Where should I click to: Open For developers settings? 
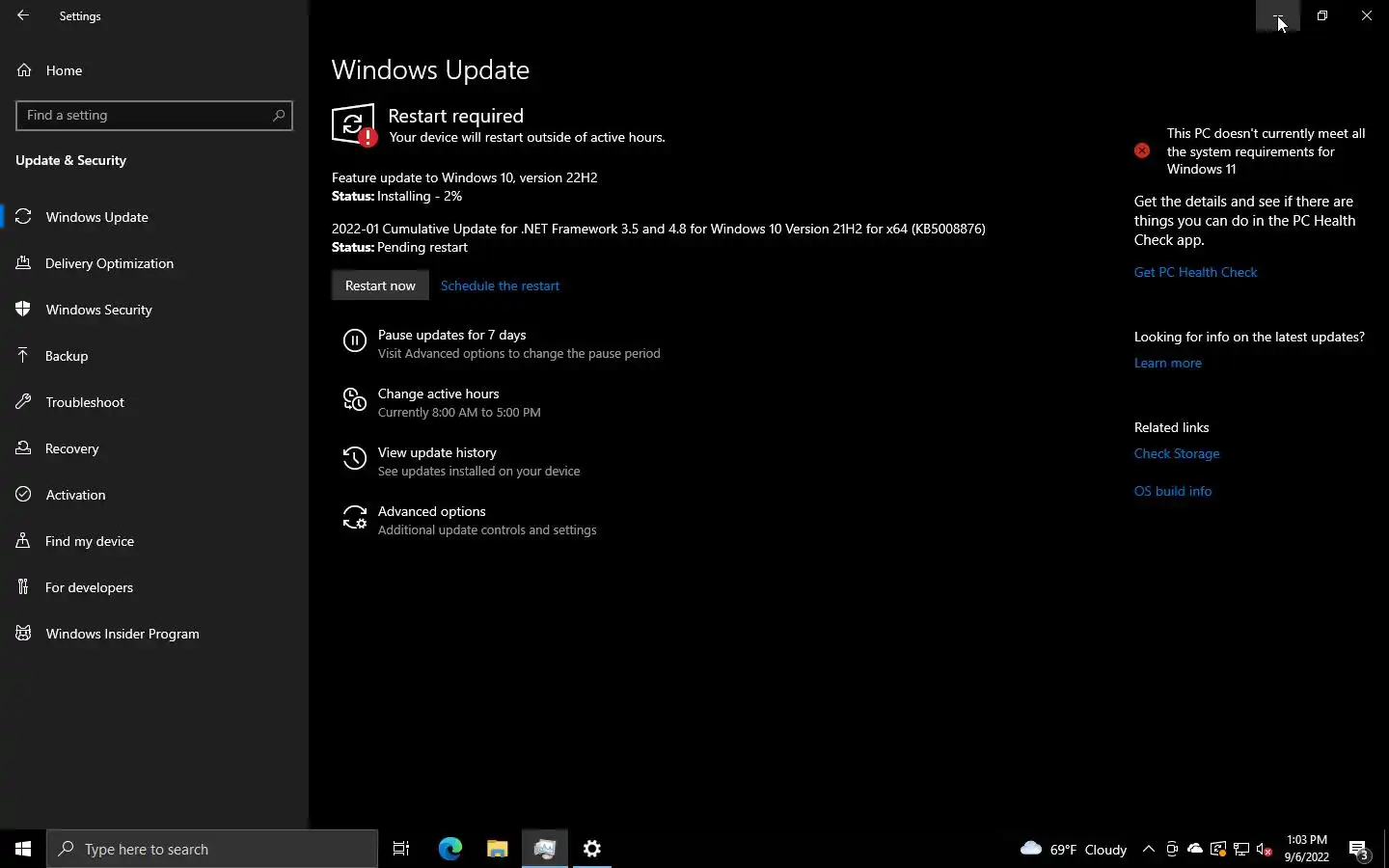coord(154,587)
